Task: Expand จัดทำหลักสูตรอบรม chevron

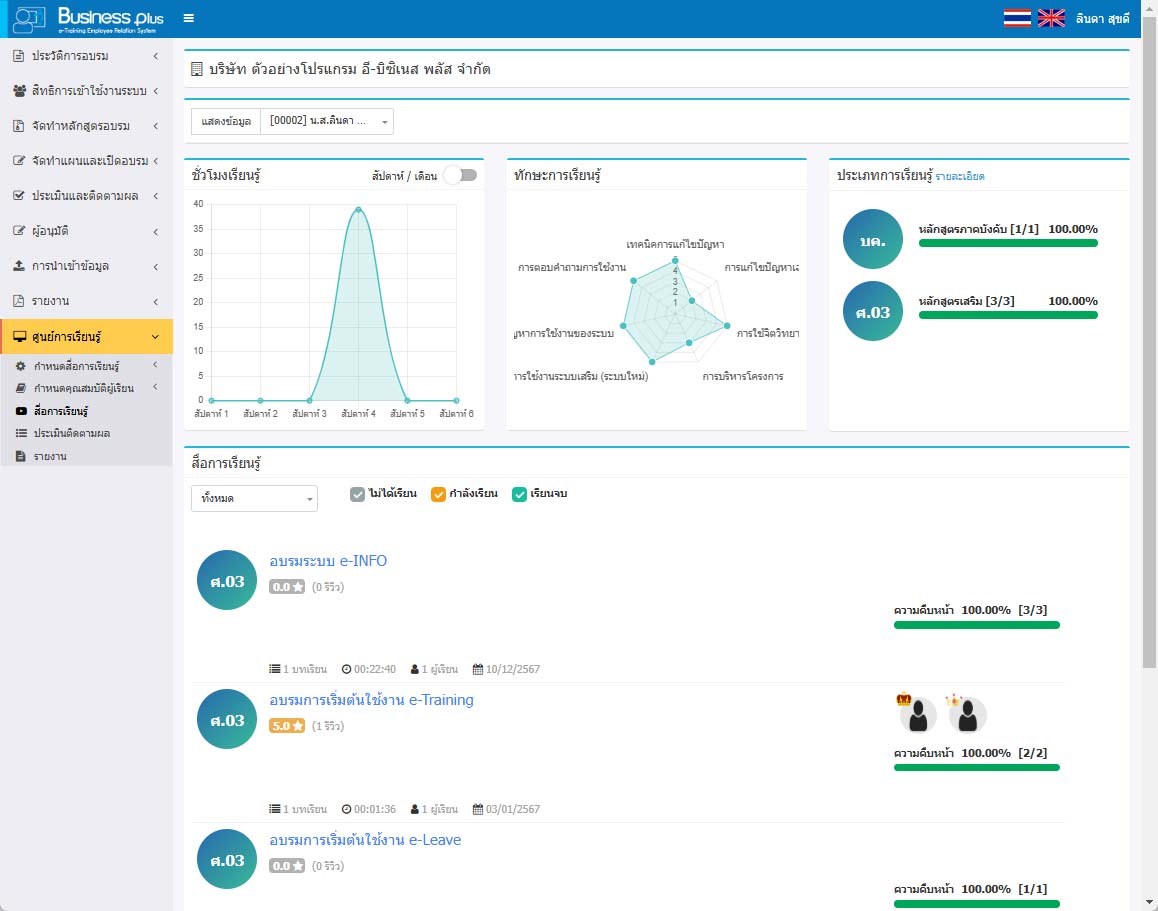Action: coord(156,126)
